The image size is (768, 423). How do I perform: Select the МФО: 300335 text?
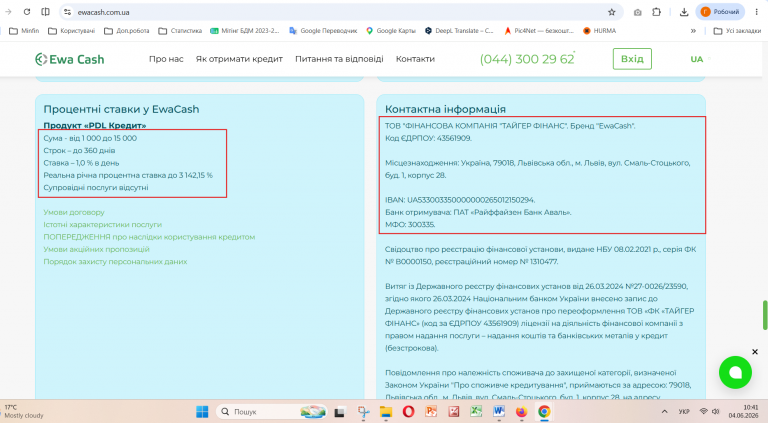point(410,225)
